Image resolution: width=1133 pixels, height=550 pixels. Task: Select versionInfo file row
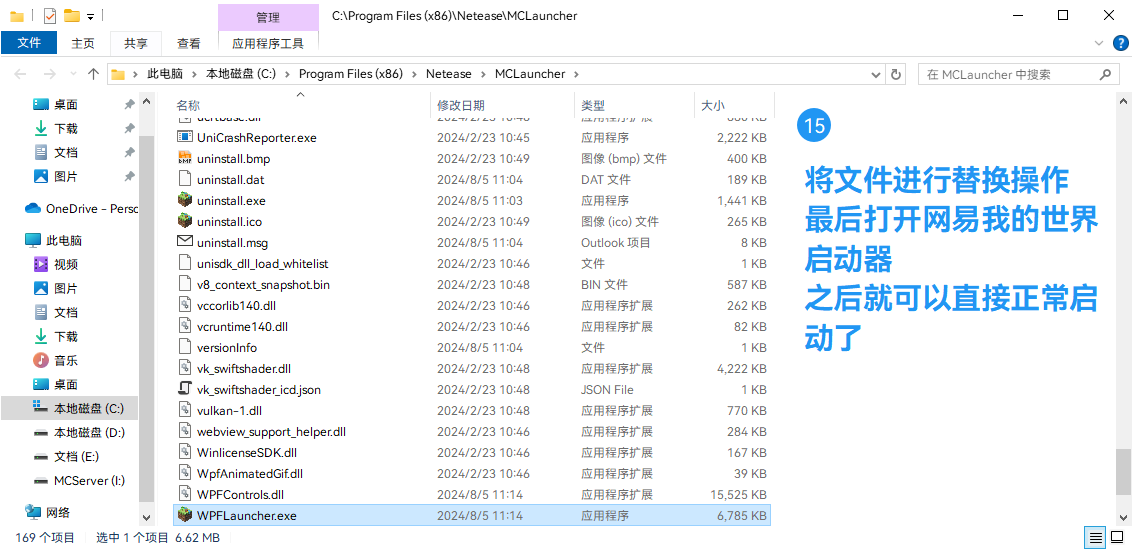pyautogui.click(x=472, y=348)
